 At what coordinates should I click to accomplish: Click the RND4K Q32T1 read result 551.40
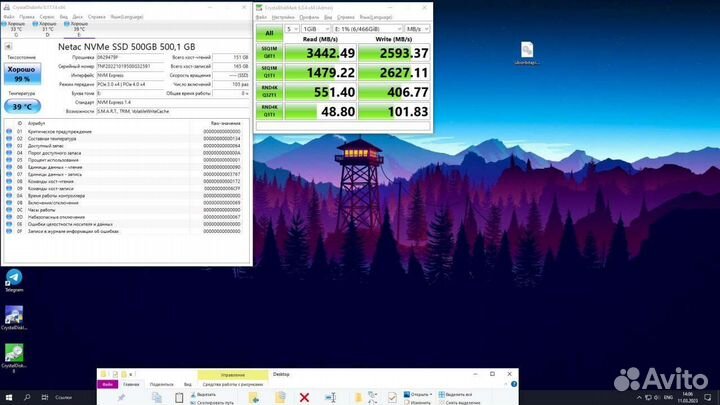(x=320, y=92)
